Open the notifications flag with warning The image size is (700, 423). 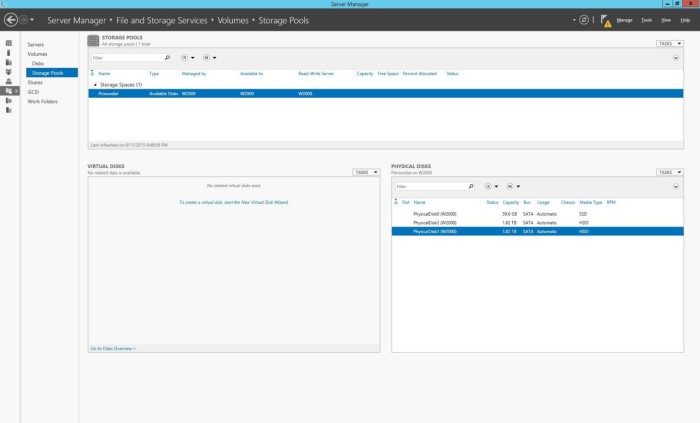[605, 21]
